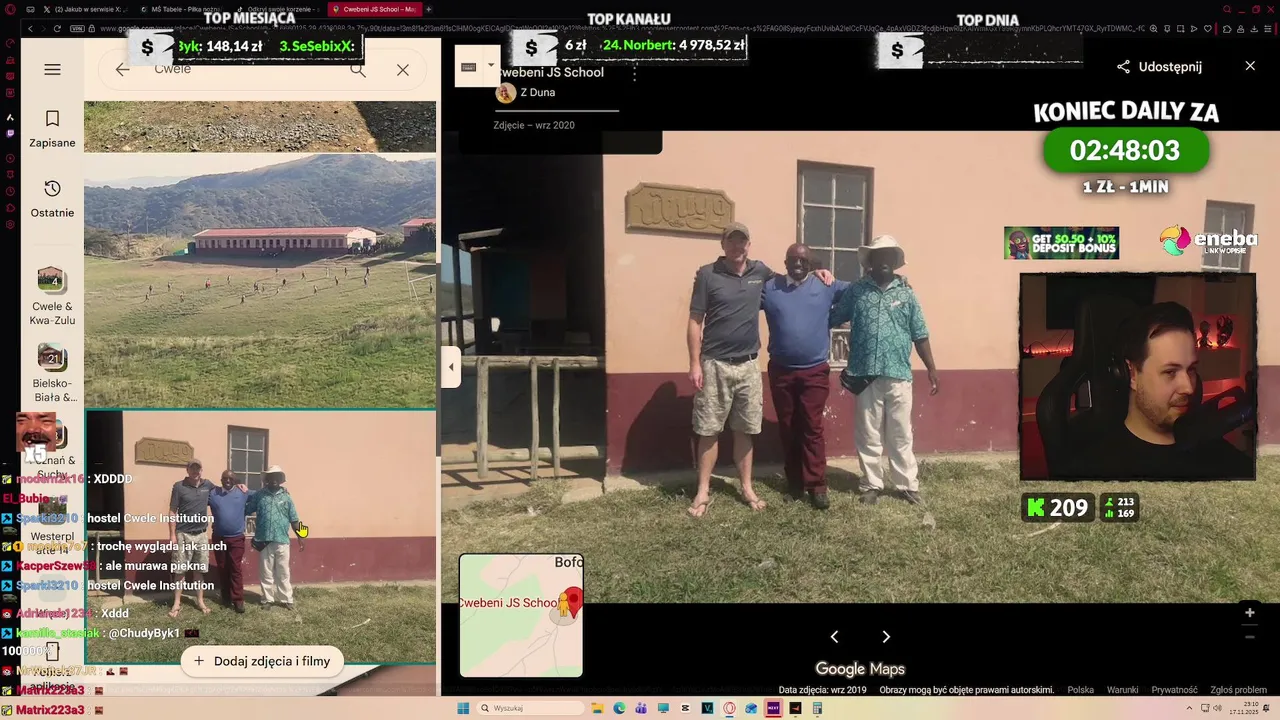
Task: Open Calculator from the taskbar
Action: 817,708
